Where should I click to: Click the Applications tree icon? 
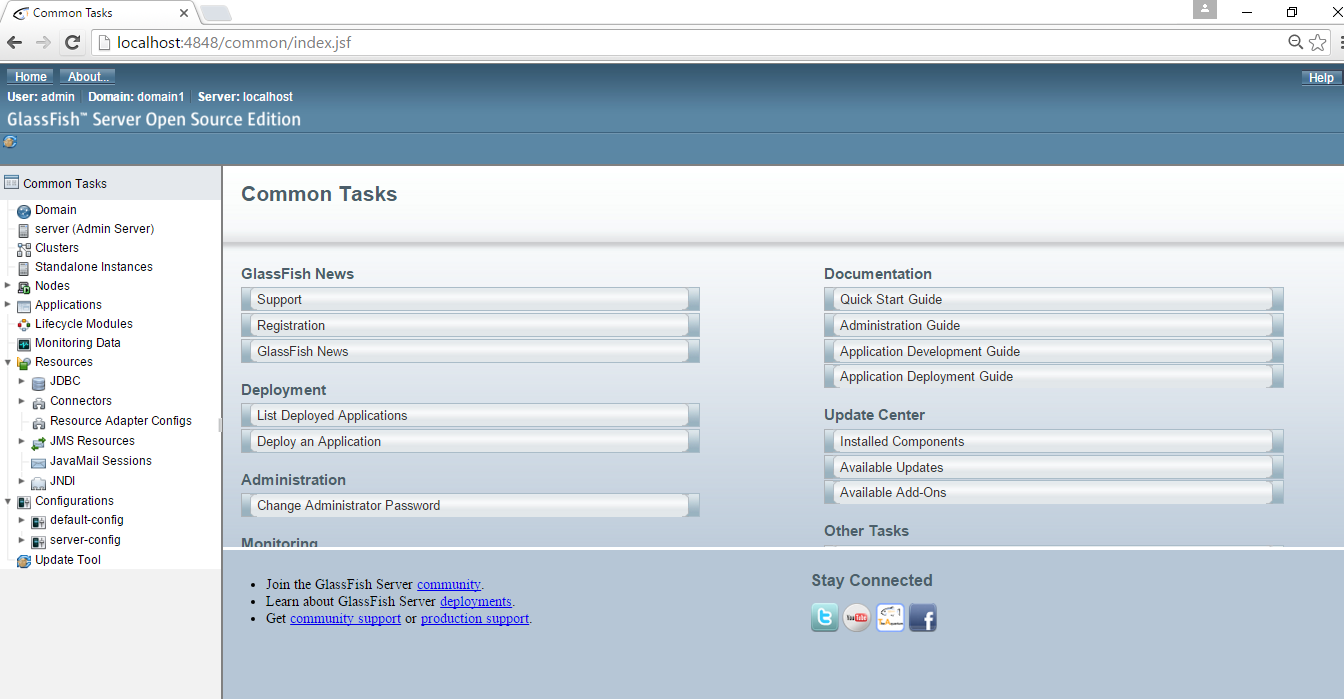24,306
